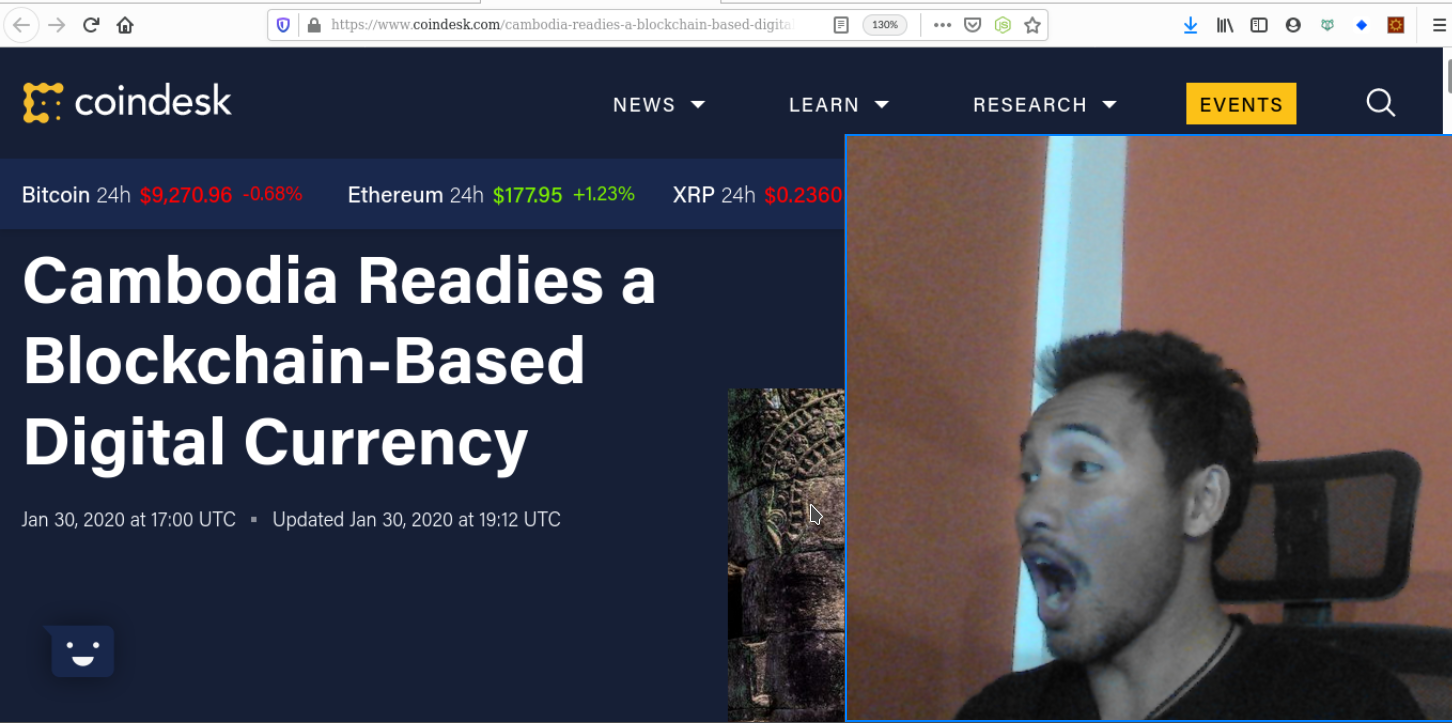Click Bitcoin price $9,270.96
Viewport: 1452px width, 723px height.
pyautogui.click(x=186, y=195)
